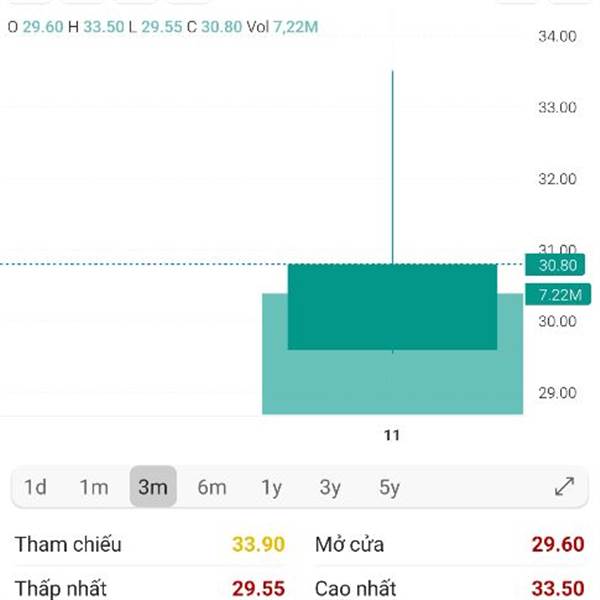Tap the Tham chiếu value 33.90
This screenshot has height=600, width=600.
(258, 544)
